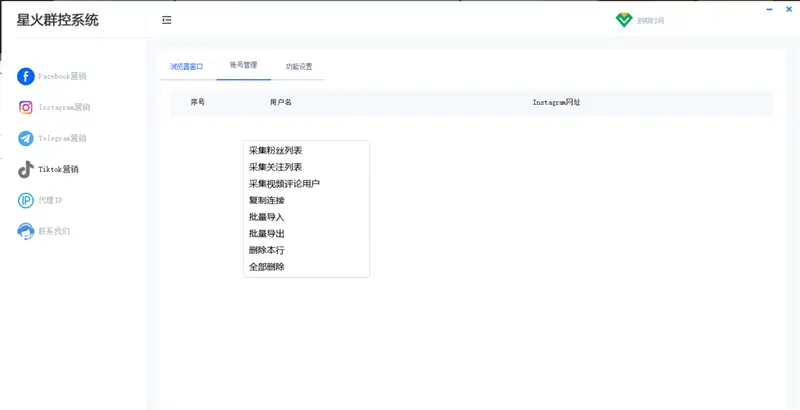Open the Instagram营销 logo icon

click(26, 108)
